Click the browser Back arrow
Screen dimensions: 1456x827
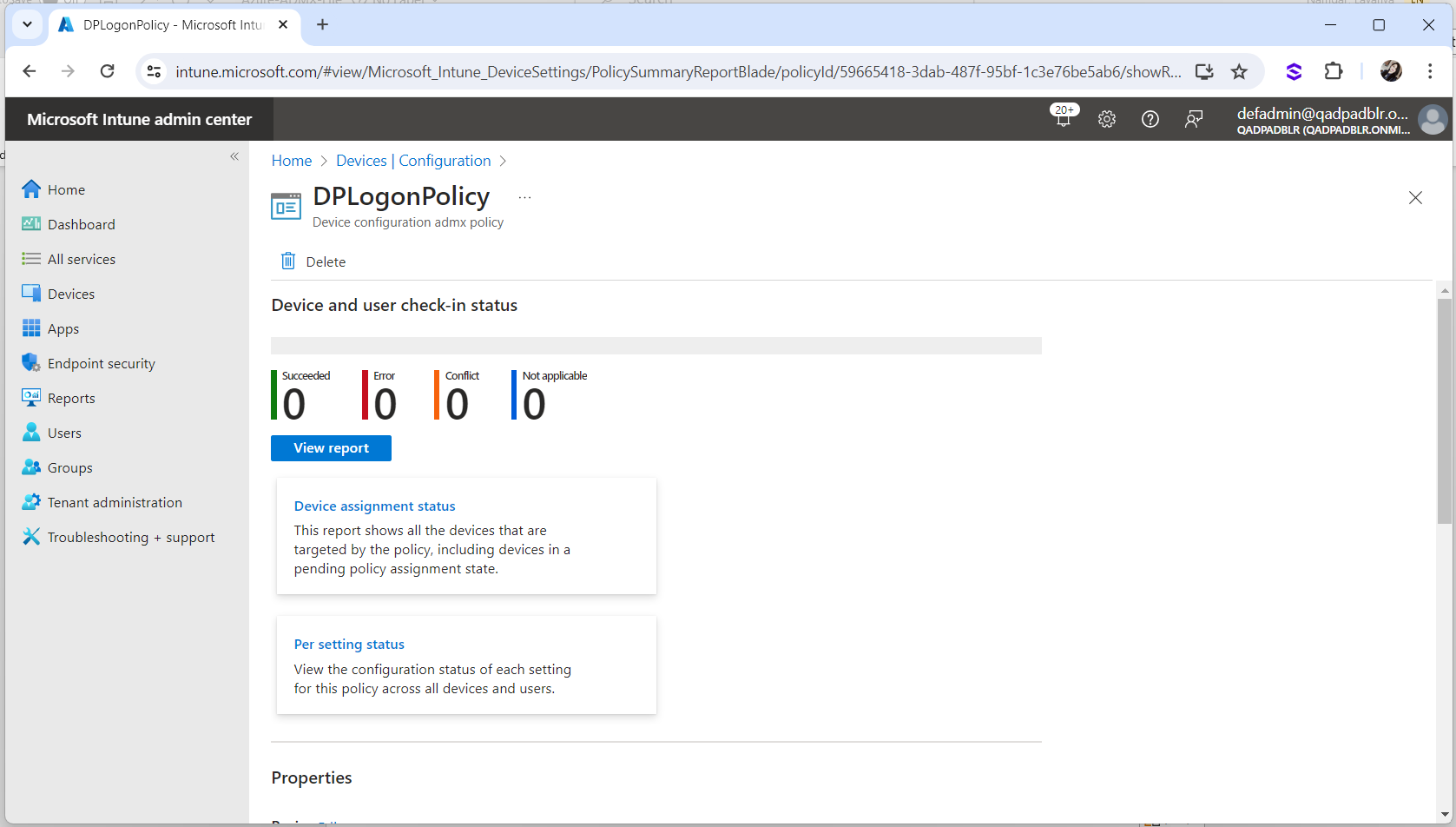[x=30, y=71]
